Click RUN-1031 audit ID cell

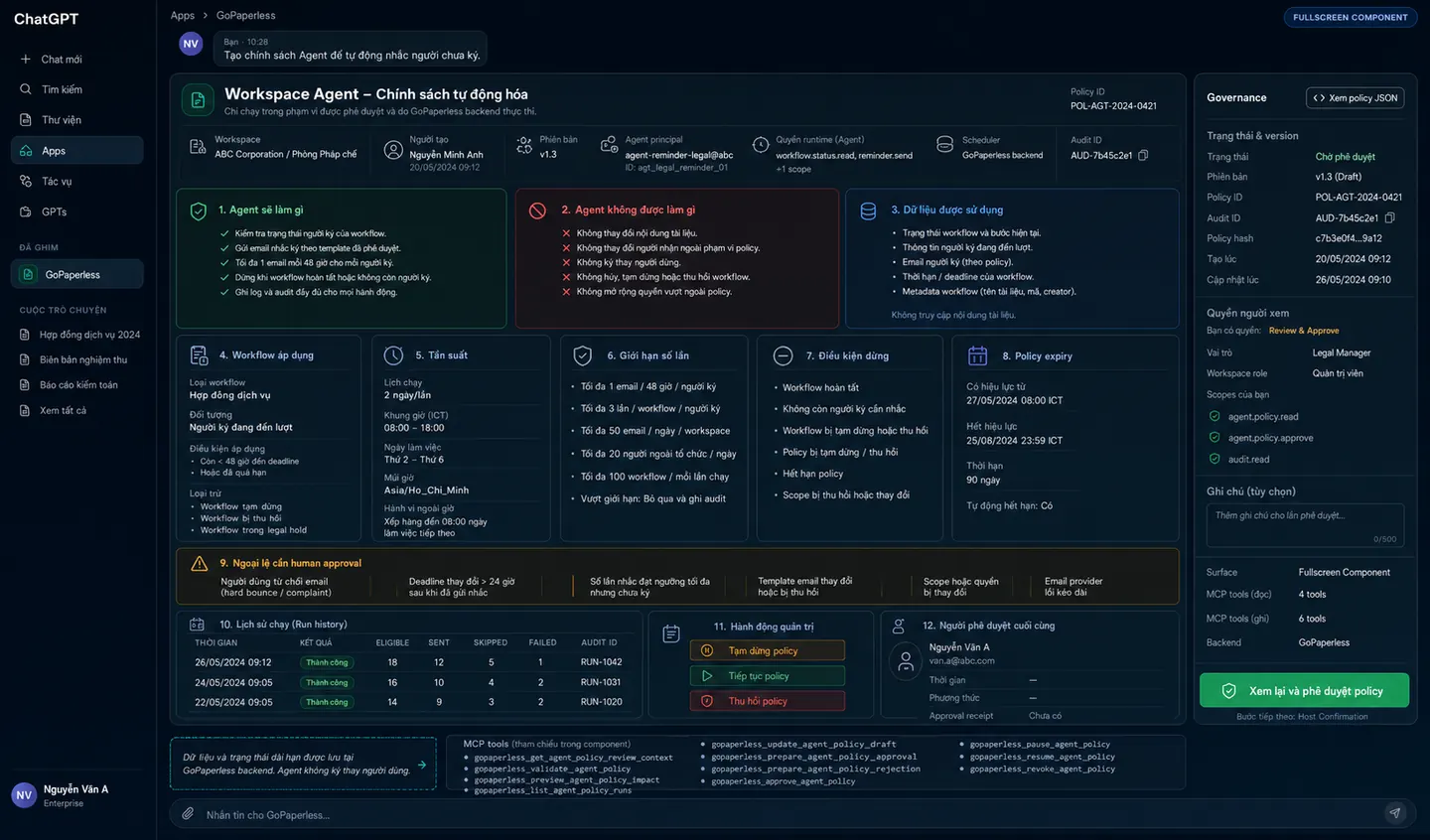(x=601, y=682)
